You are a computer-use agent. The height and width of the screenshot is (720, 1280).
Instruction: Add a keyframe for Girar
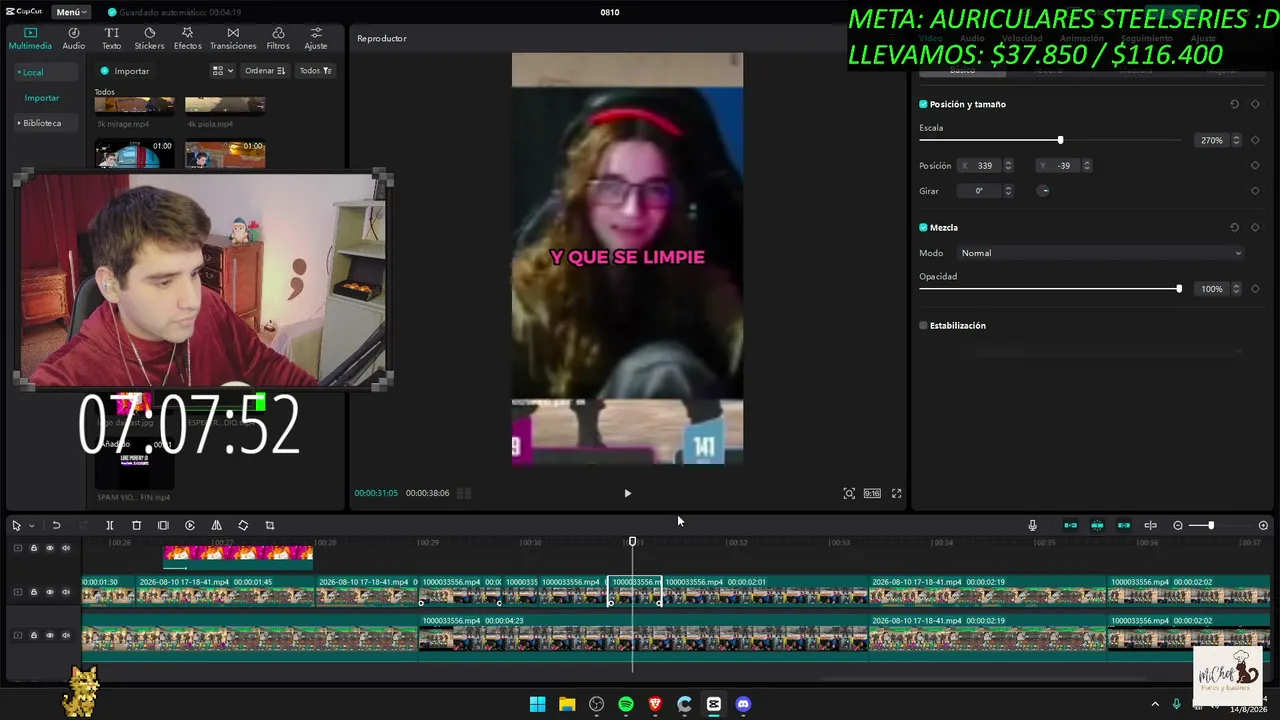coord(1255,191)
